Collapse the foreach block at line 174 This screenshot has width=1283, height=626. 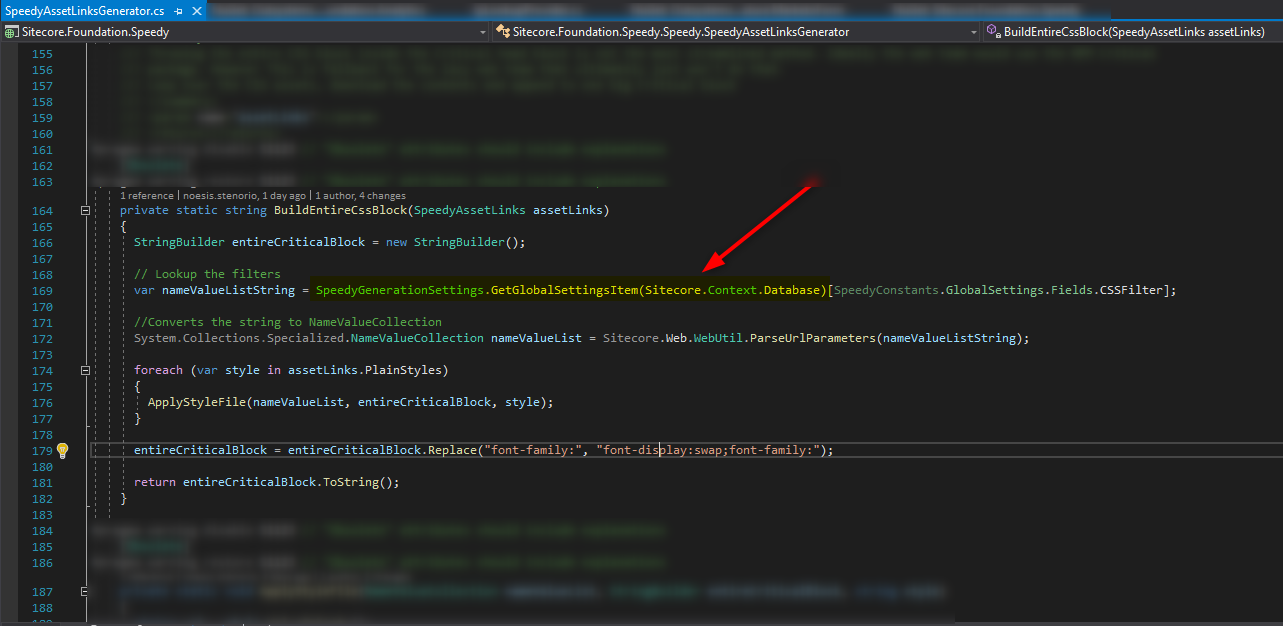[85, 370]
